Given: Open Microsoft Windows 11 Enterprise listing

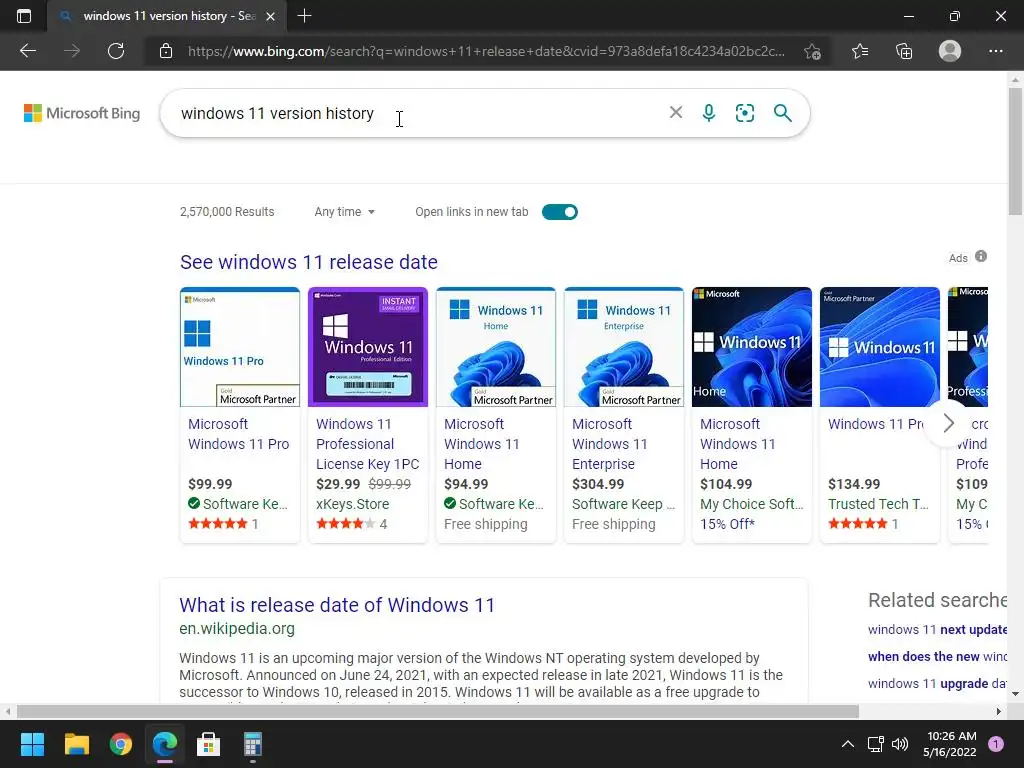Looking at the screenshot, I should pyautogui.click(x=610, y=444).
